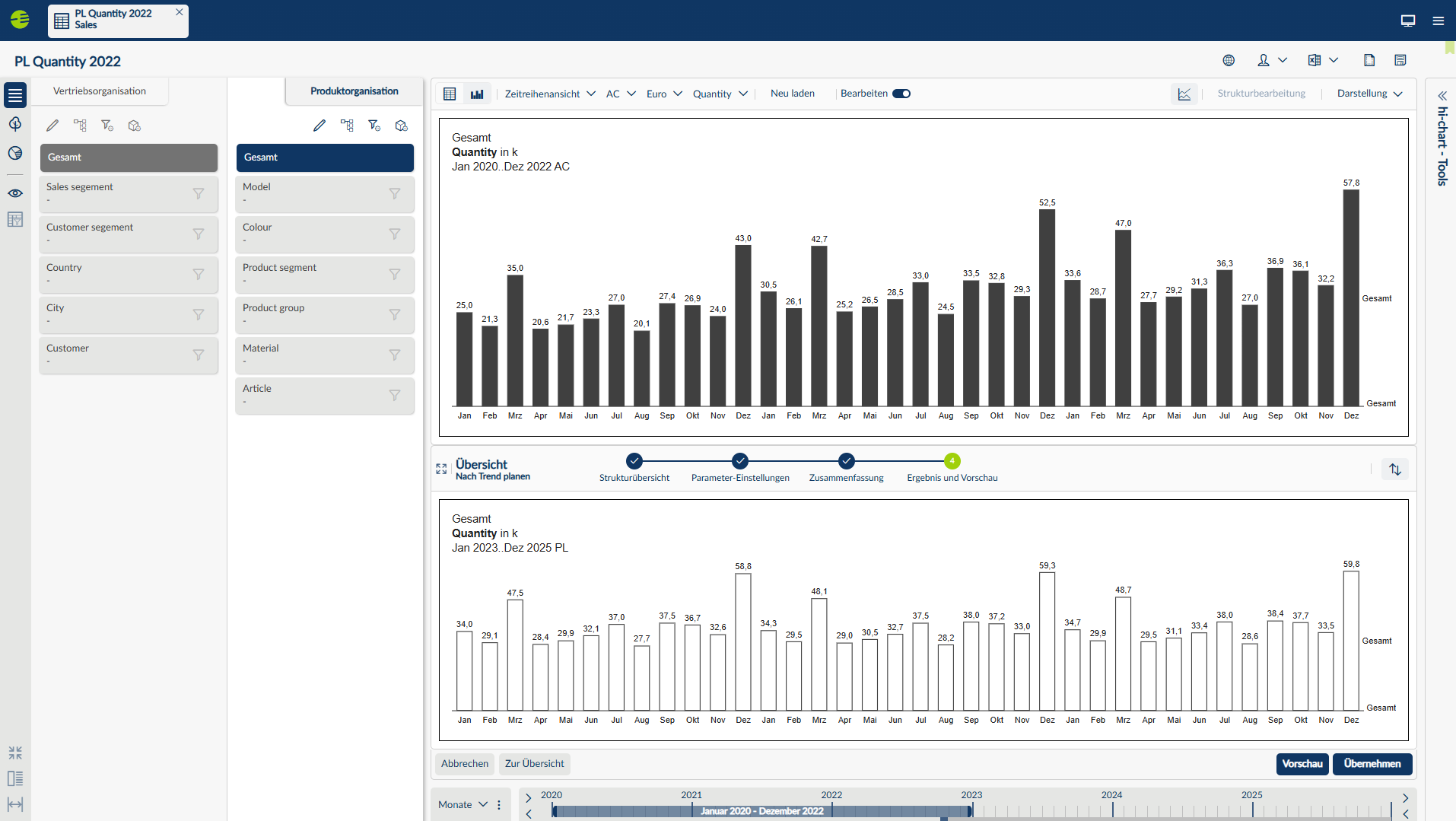
Task: Click the pie chart icon in left sidebar
Action: pyautogui.click(x=15, y=153)
